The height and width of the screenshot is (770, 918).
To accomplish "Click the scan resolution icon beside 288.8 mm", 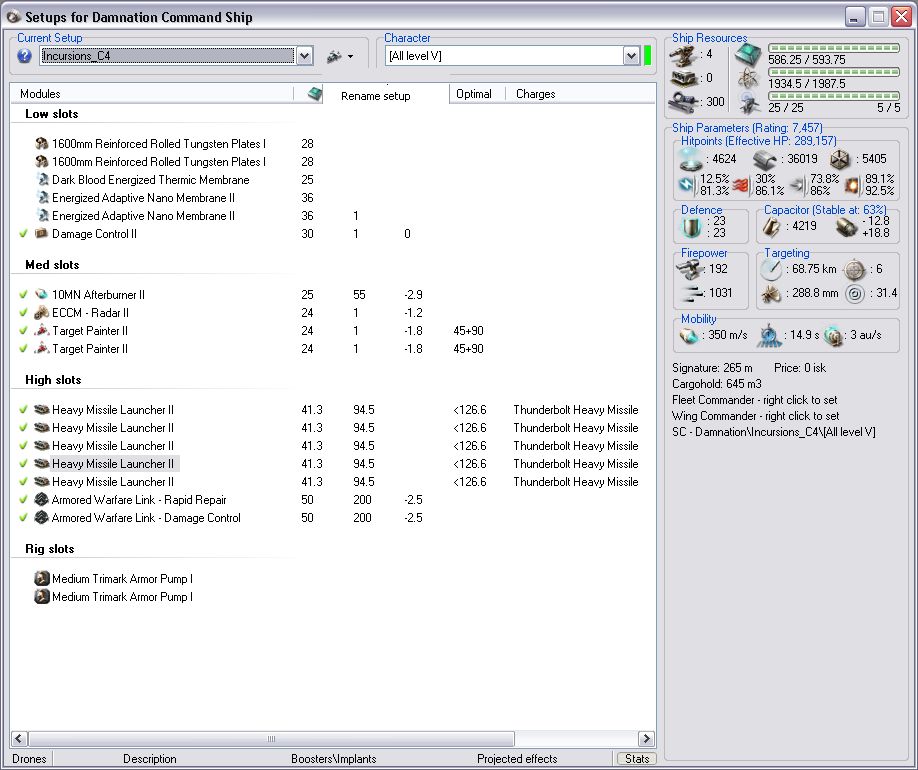I will (x=770, y=293).
